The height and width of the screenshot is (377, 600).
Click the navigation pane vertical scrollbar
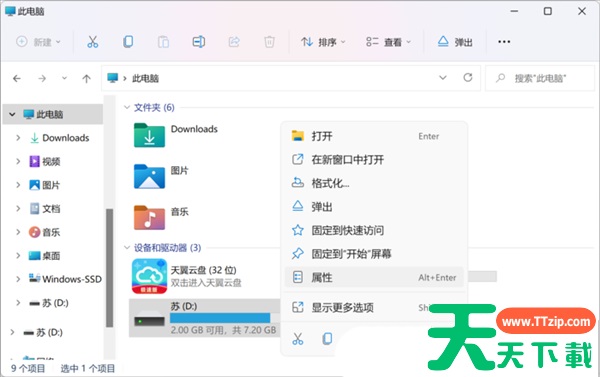tap(109, 268)
